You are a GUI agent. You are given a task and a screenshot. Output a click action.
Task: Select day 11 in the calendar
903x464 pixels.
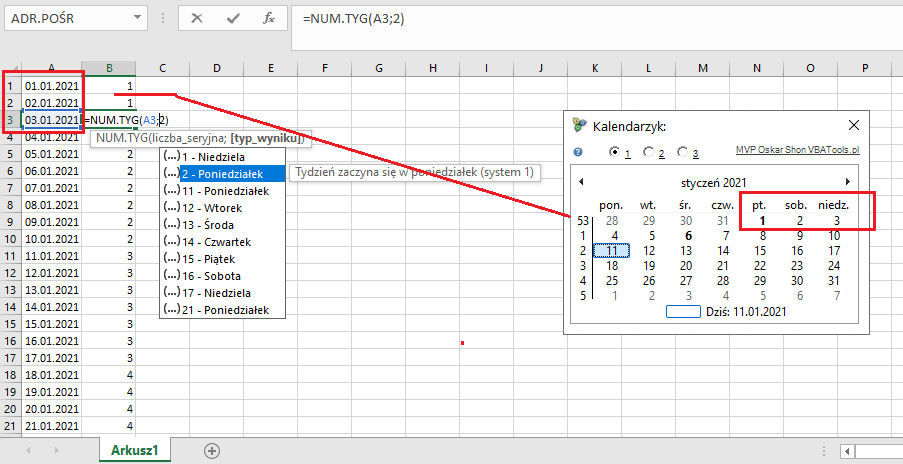tap(612, 250)
